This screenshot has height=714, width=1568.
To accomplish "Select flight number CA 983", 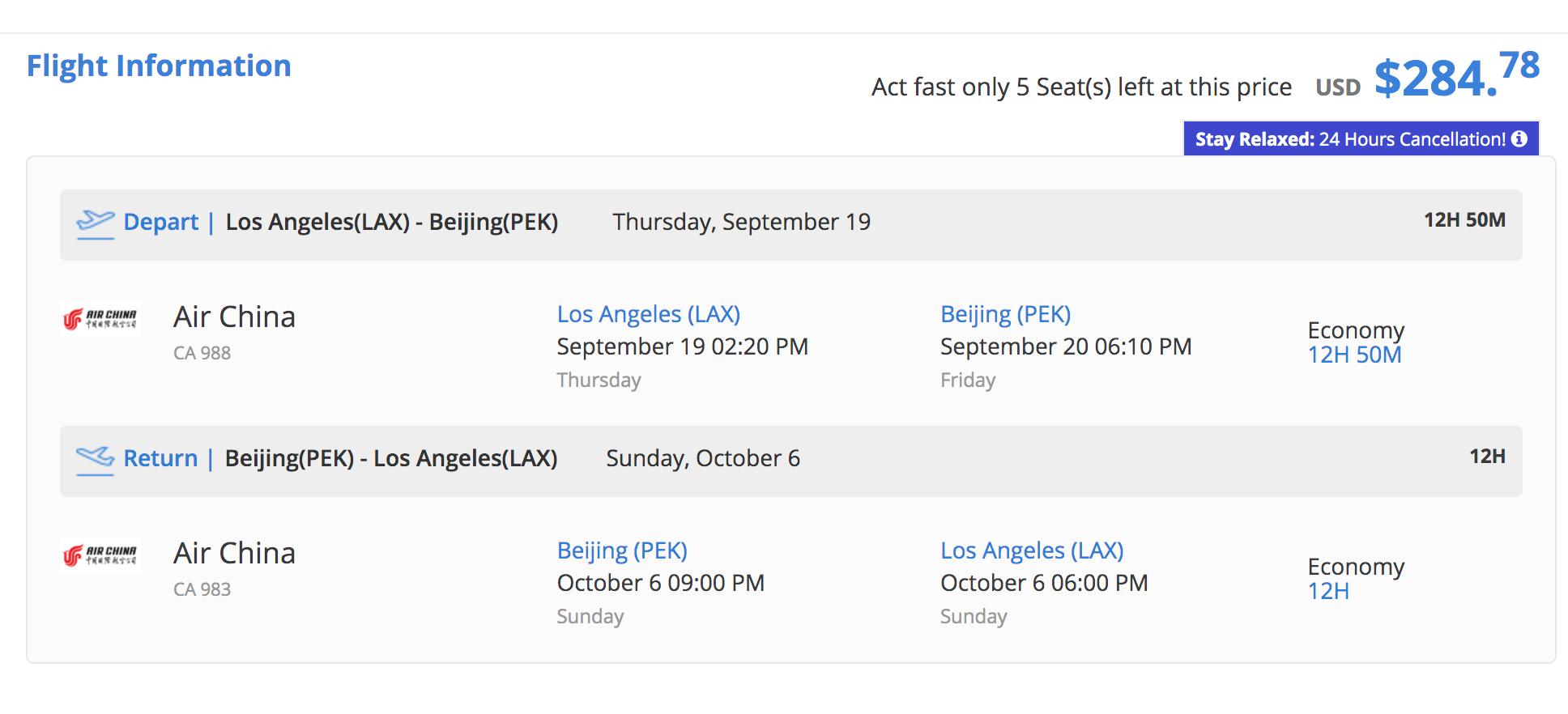I will click(x=202, y=589).
